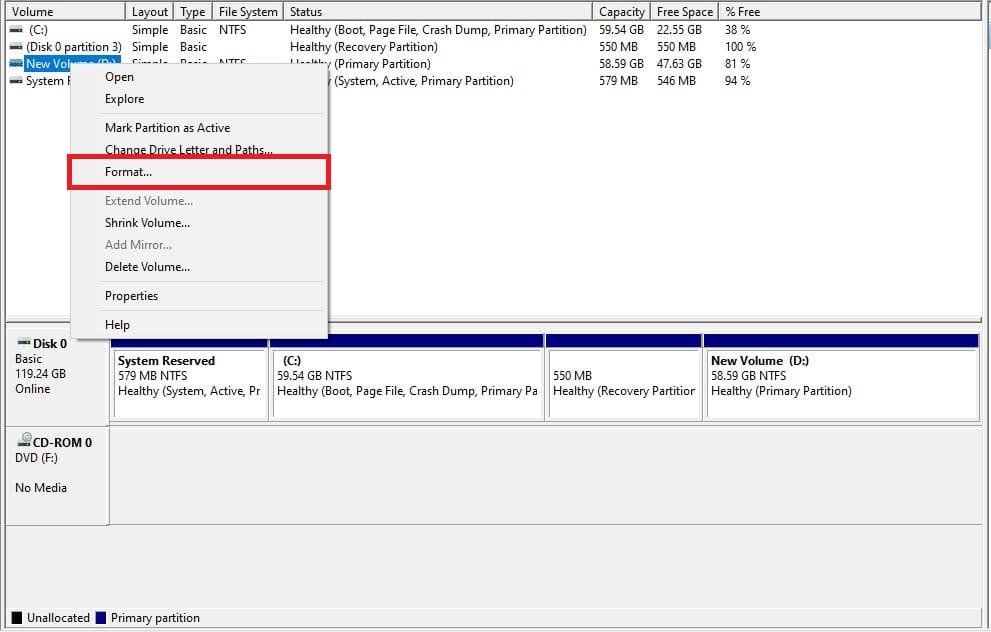Screen dimensions: 991x632
Task: Click Mark Partition as Active
Action: (167, 128)
